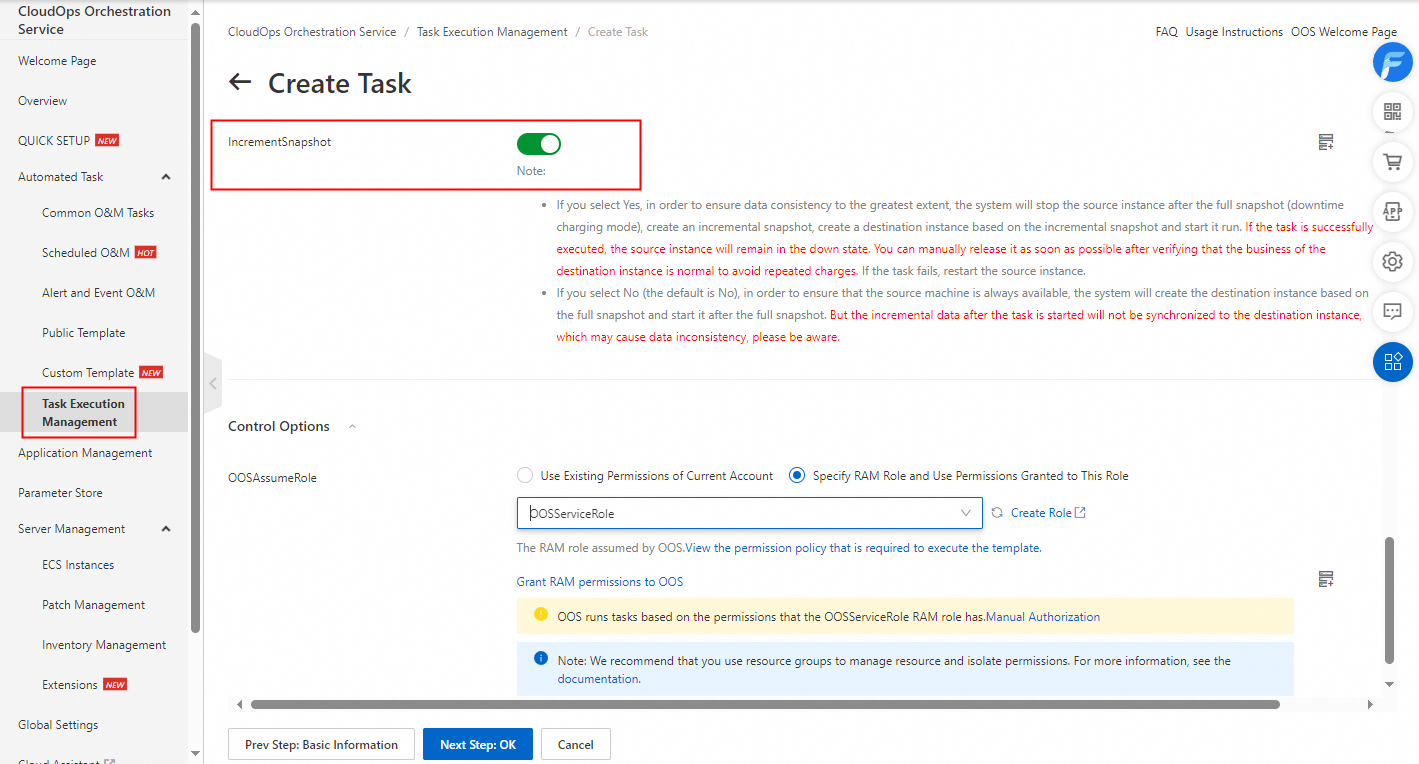Screen dimensions: 1419x764
Task: Open ECS Instances in sidebar
Action: pyautogui.click(x=78, y=565)
